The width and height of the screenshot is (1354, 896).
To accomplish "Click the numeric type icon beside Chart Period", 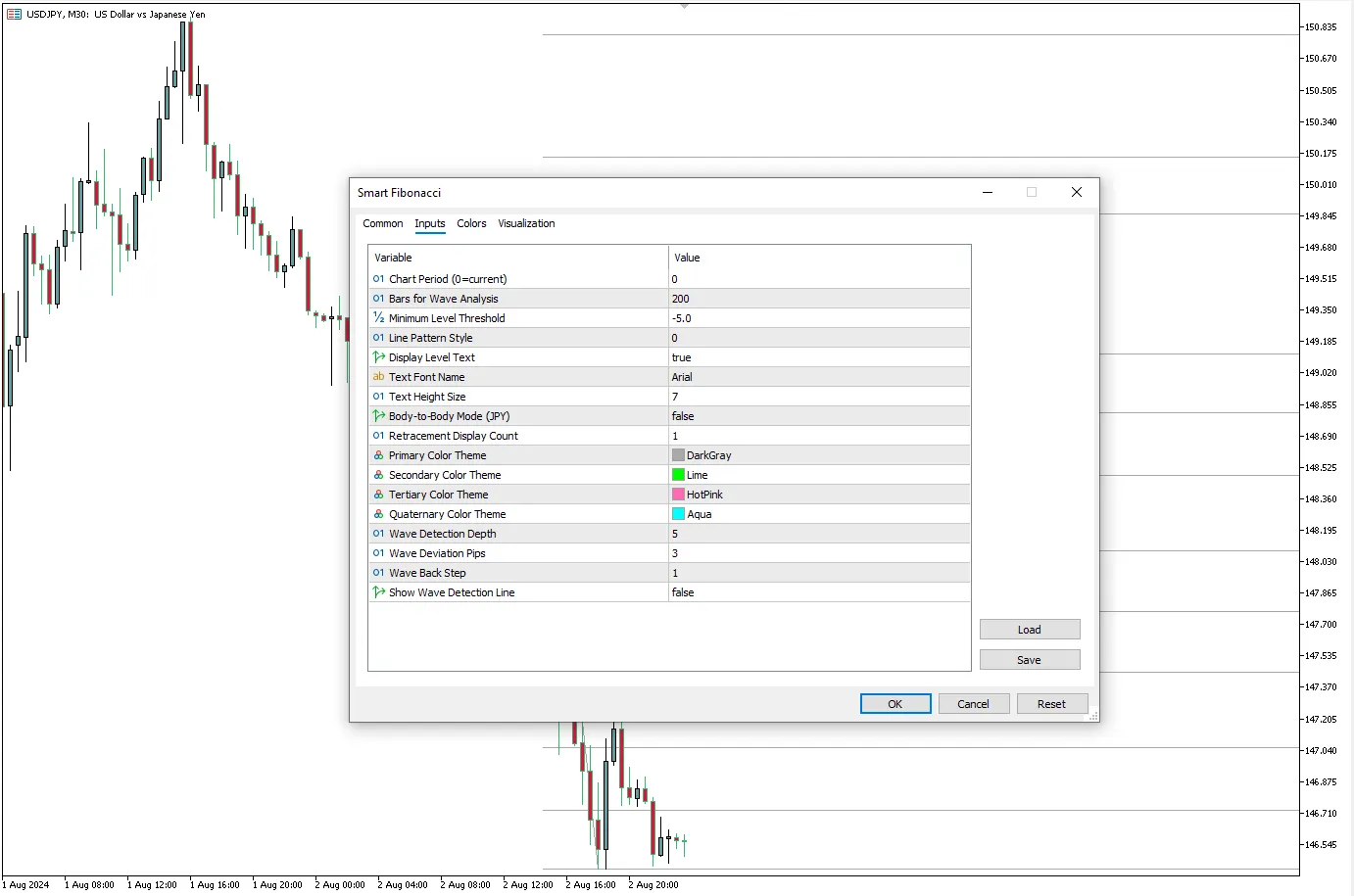I will (x=378, y=278).
